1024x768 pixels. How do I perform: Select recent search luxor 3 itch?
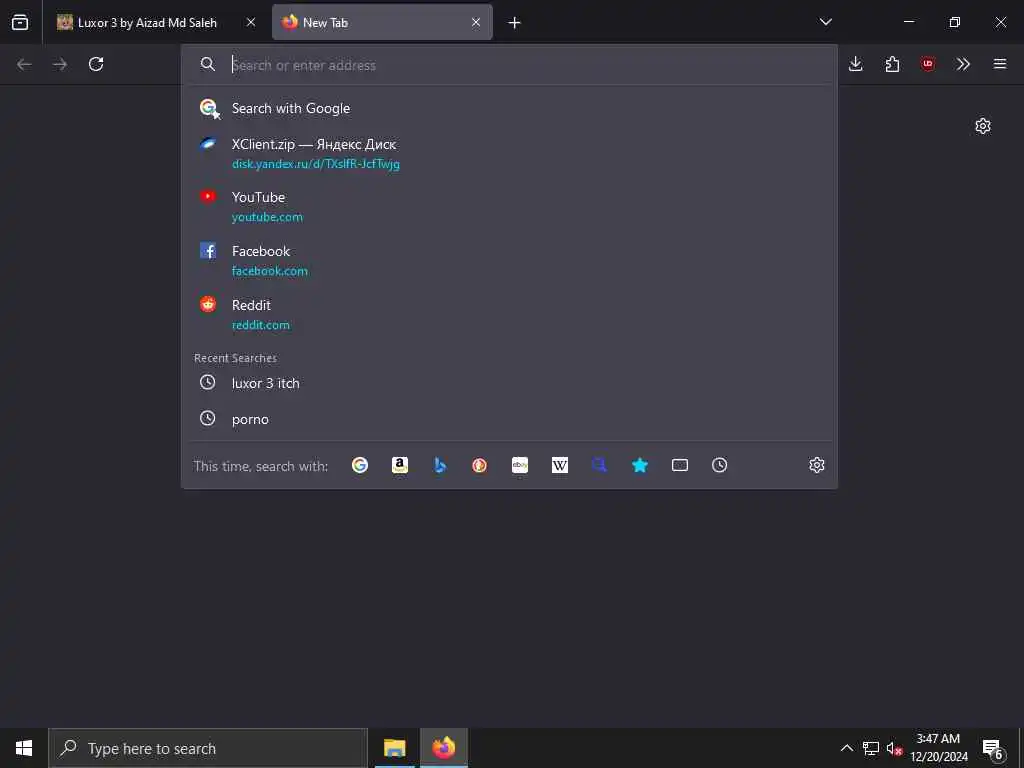click(x=509, y=383)
